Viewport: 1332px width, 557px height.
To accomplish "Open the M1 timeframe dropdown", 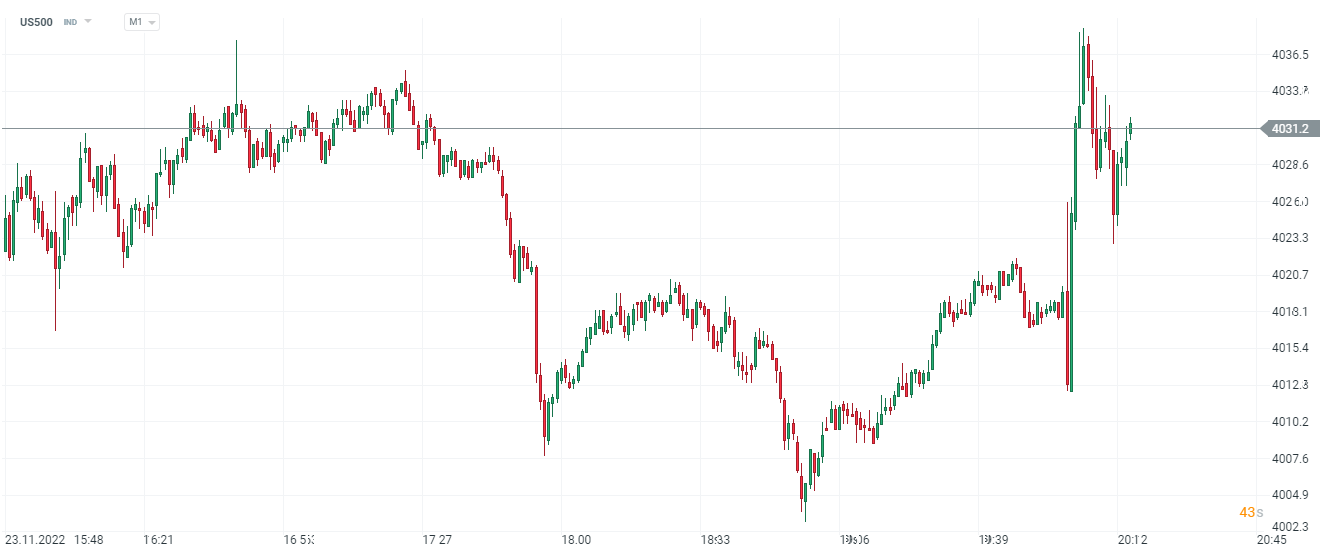I will (x=141, y=22).
